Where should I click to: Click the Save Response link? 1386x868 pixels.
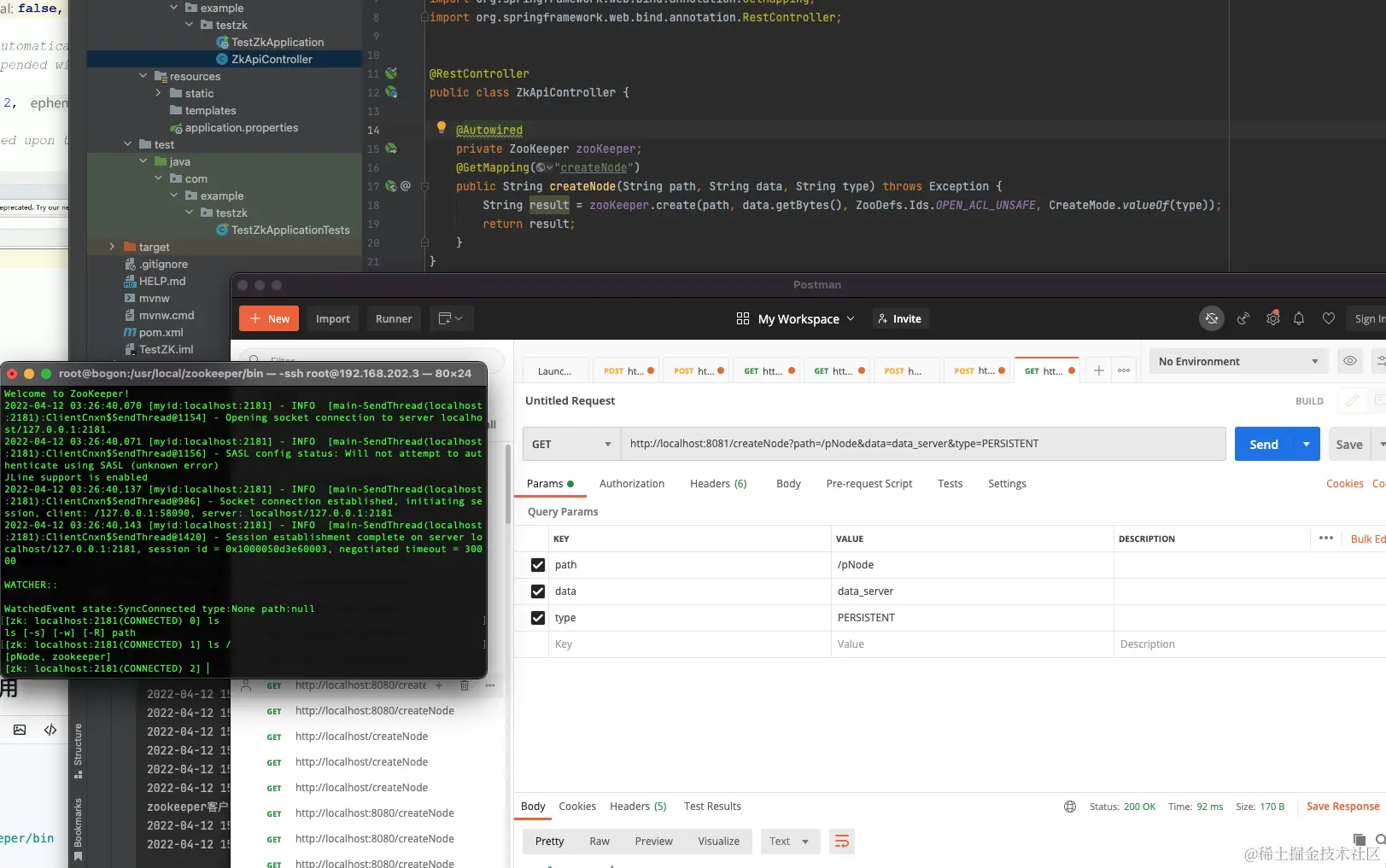click(1343, 807)
